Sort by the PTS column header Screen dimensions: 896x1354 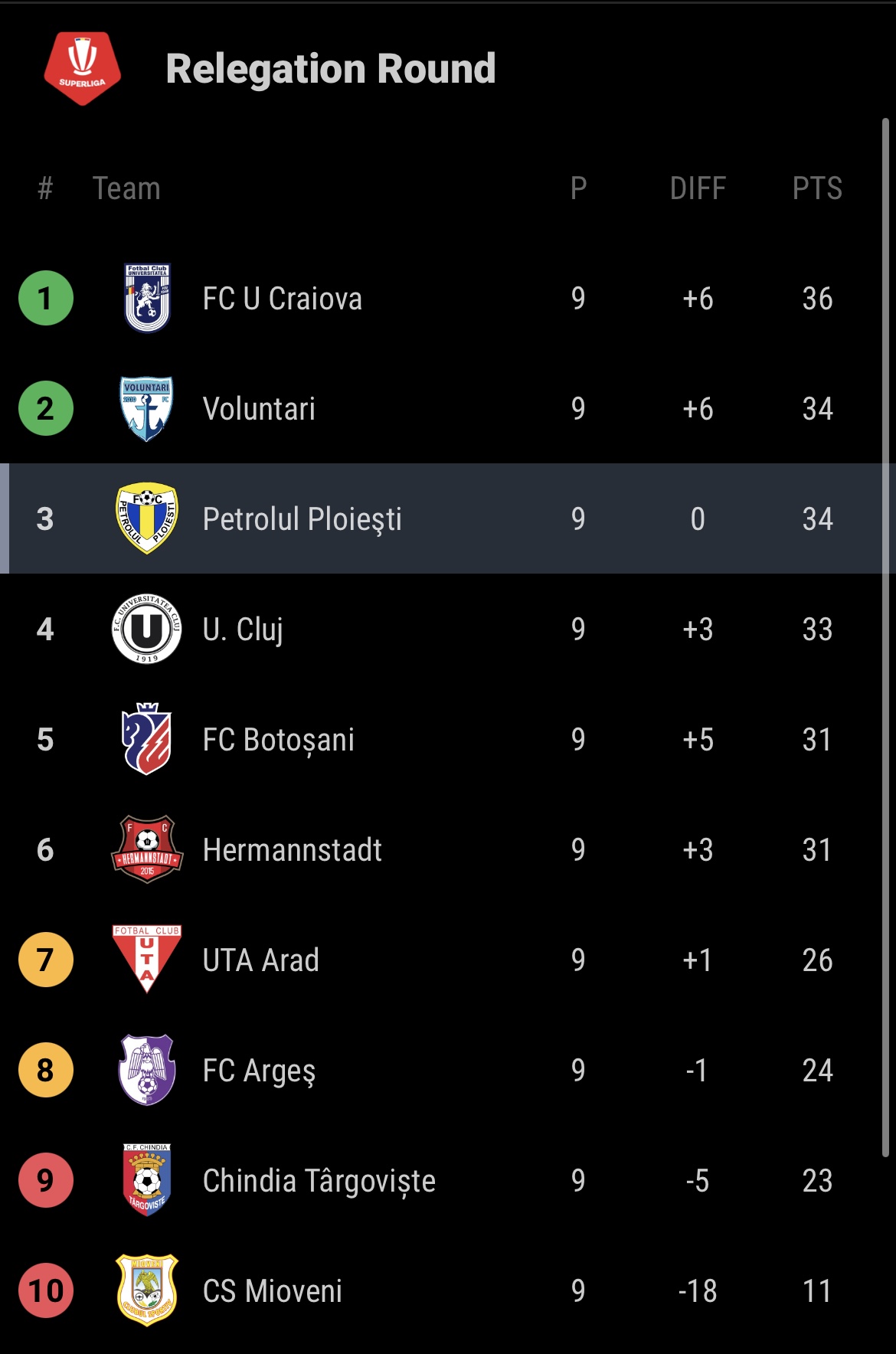(817, 188)
